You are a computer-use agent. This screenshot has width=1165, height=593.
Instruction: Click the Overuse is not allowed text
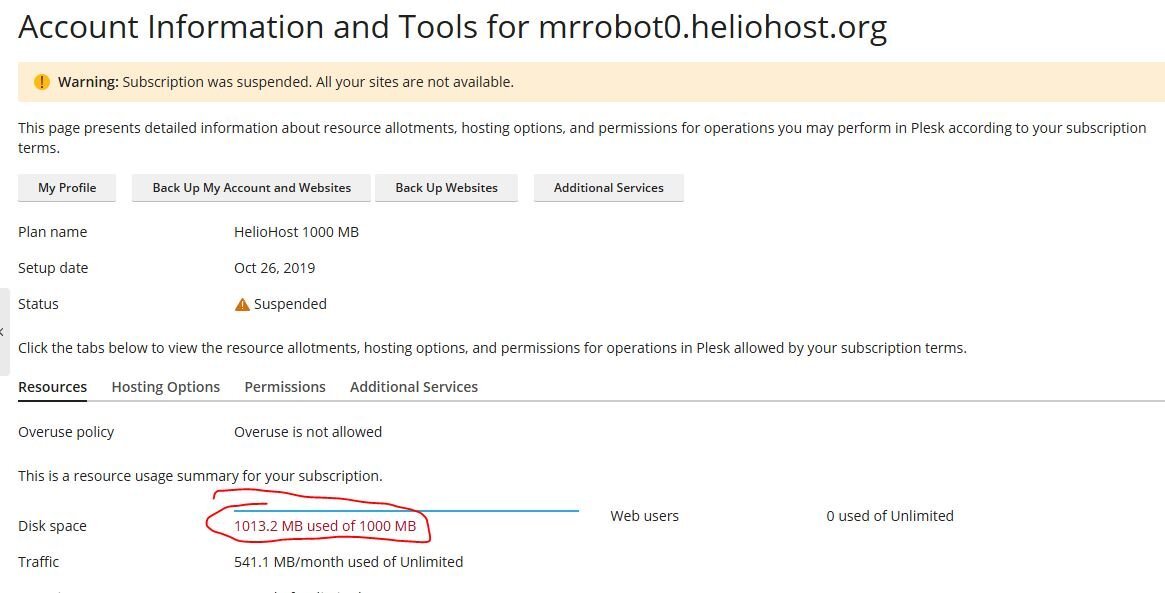tap(308, 432)
